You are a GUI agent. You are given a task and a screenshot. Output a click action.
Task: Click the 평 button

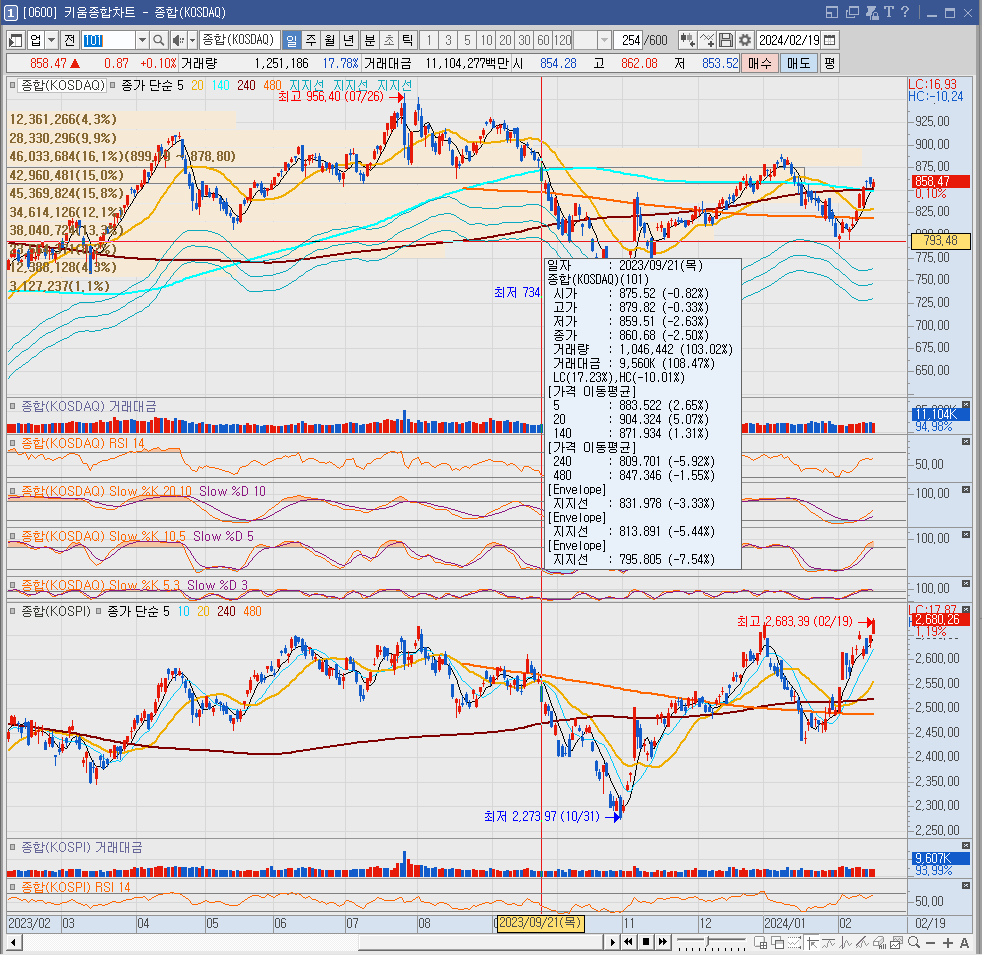pyautogui.click(x=829, y=63)
